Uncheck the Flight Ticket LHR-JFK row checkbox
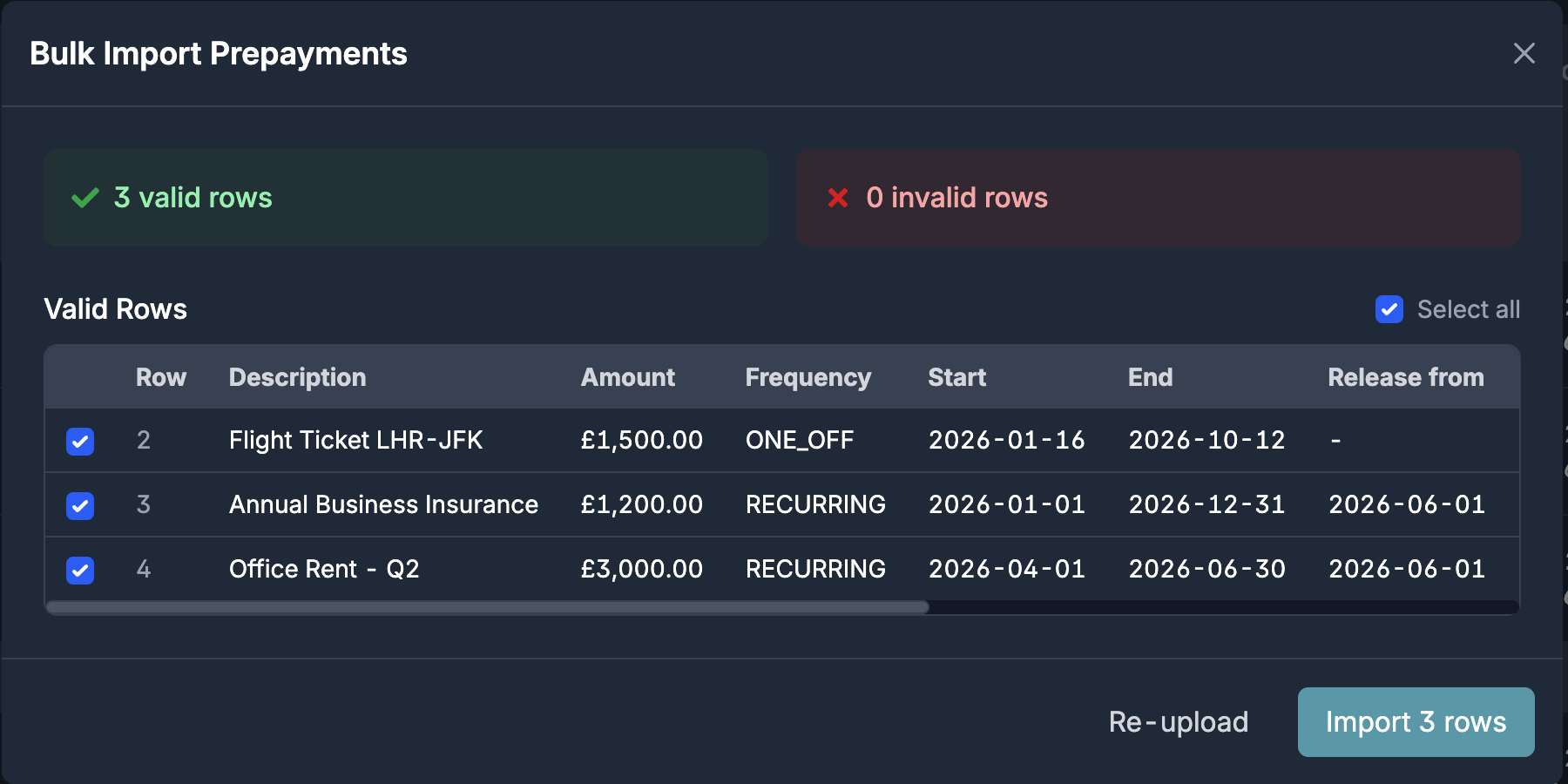The image size is (1568, 784). coord(80,442)
